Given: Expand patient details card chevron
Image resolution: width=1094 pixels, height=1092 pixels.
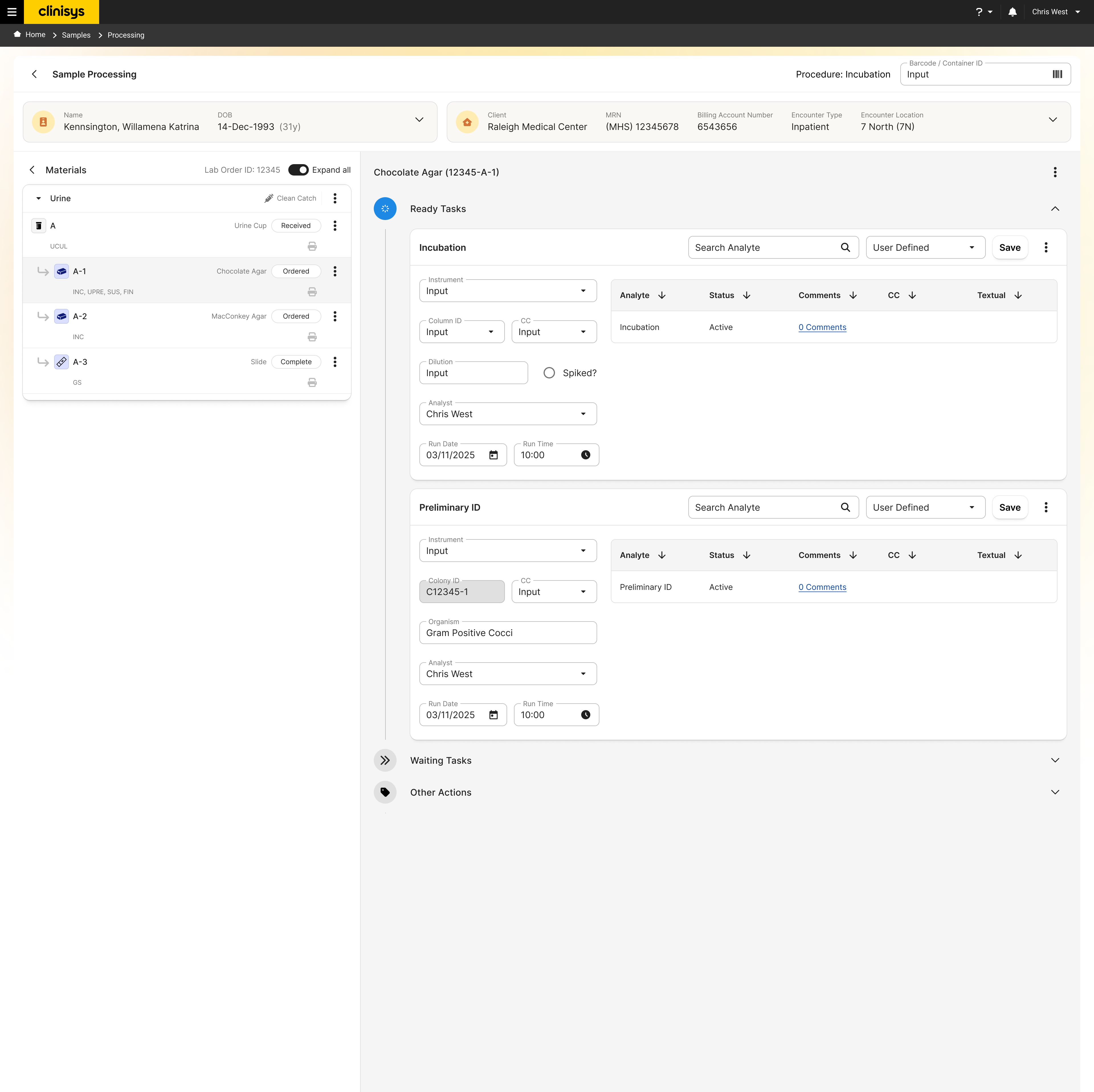Looking at the screenshot, I should (x=419, y=119).
